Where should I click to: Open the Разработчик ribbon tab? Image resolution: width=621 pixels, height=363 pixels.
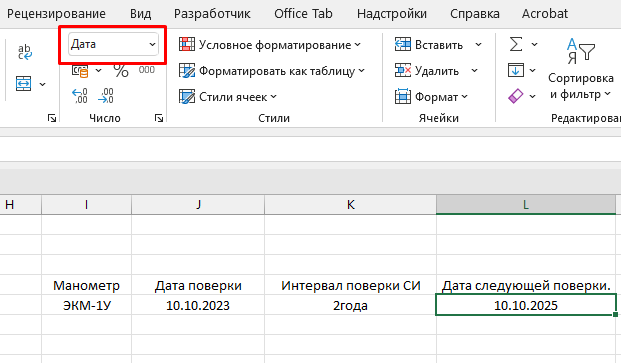[x=212, y=14]
